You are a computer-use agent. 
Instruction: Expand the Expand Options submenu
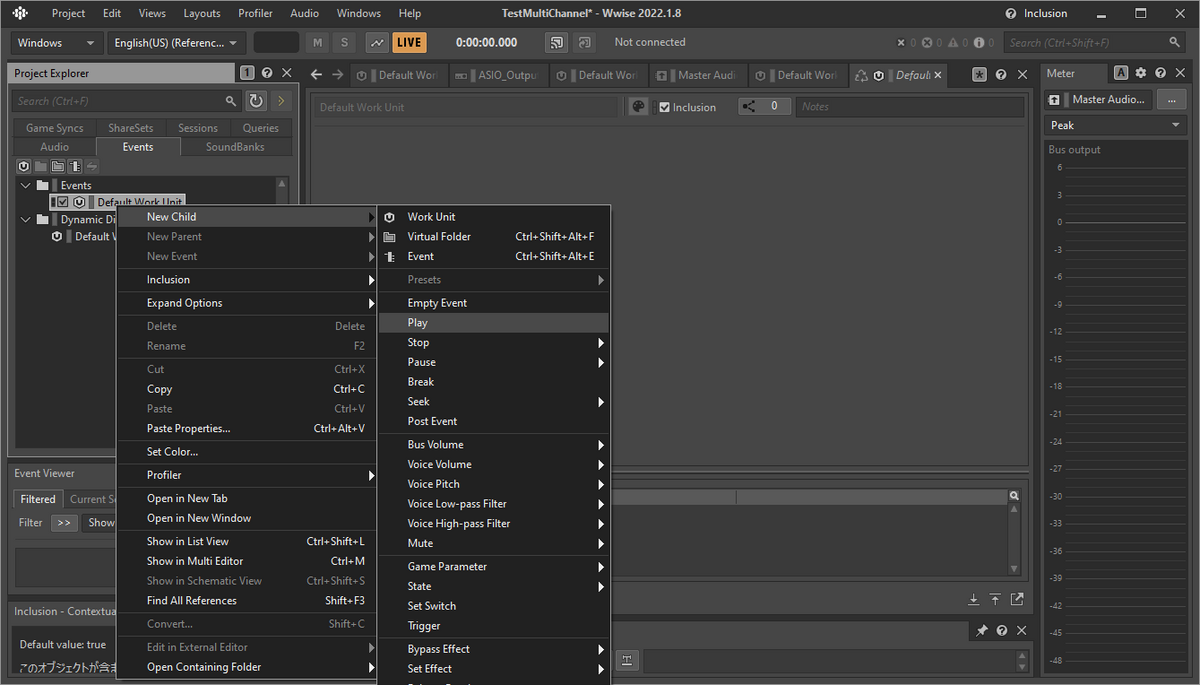point(247,303)
